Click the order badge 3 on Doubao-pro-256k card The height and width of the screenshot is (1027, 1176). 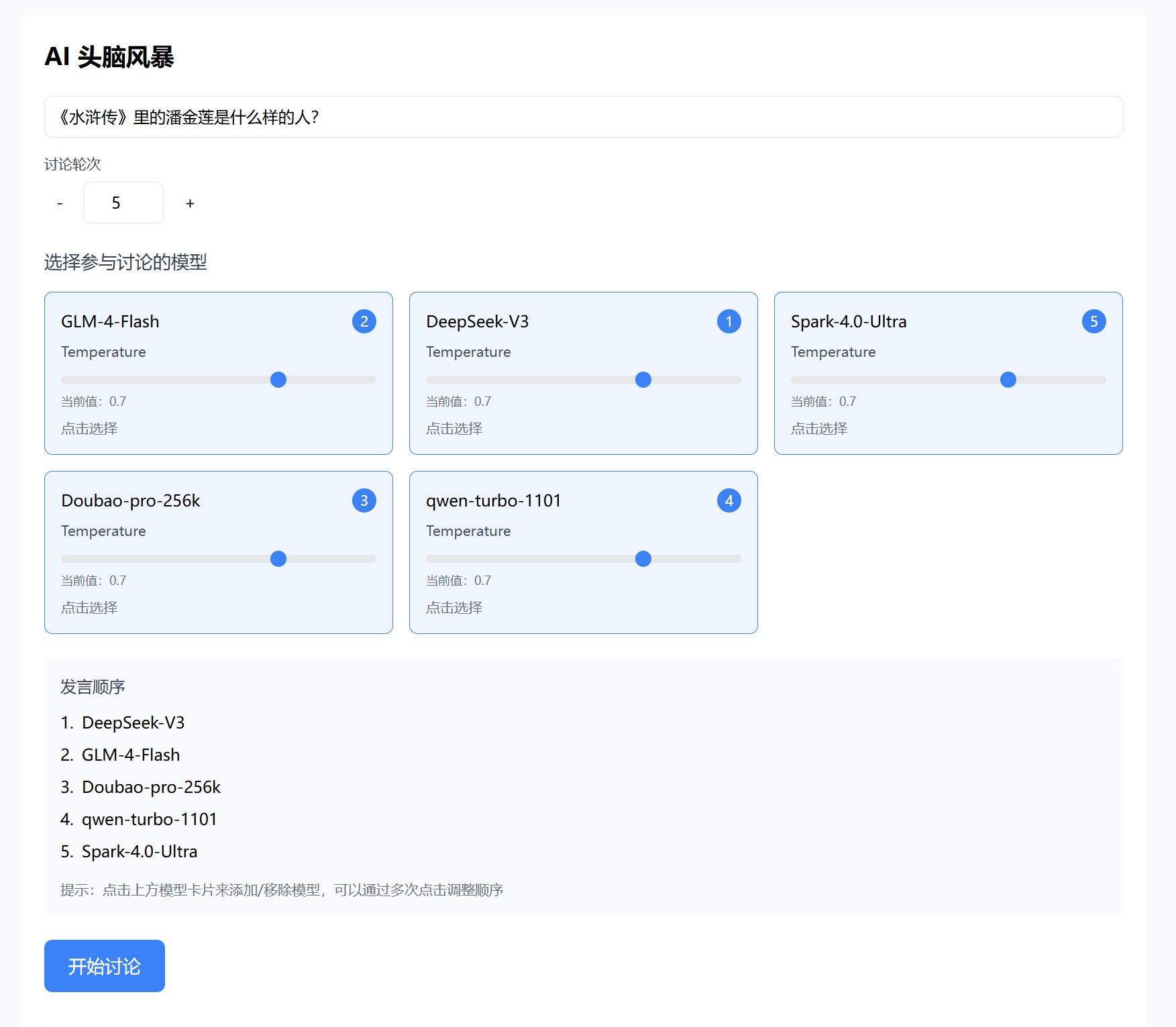click(x=364, y=500)
